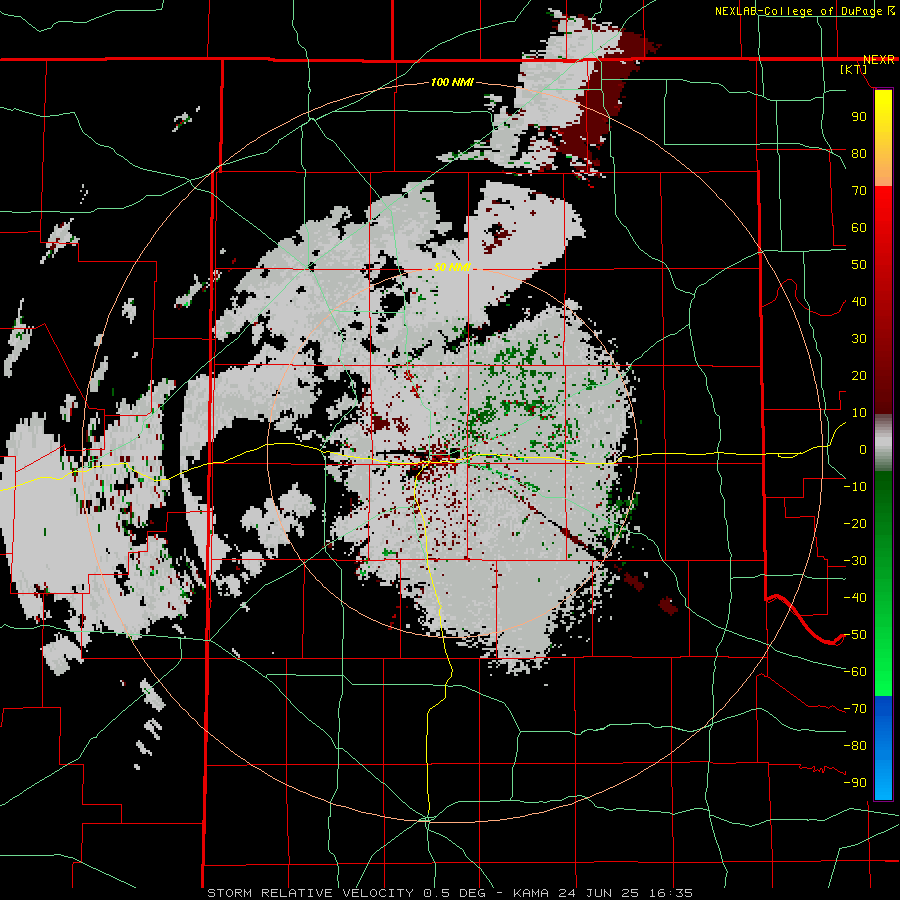
Task: Click the NEXR label above the color scale
Action: coord(879,60)
